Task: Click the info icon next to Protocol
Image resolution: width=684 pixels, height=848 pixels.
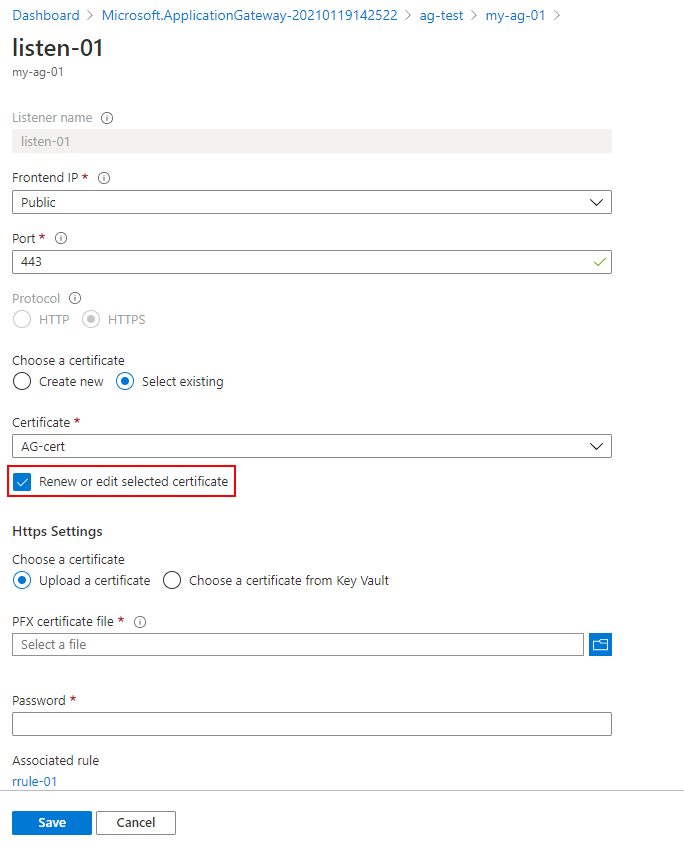Action: 75,298
